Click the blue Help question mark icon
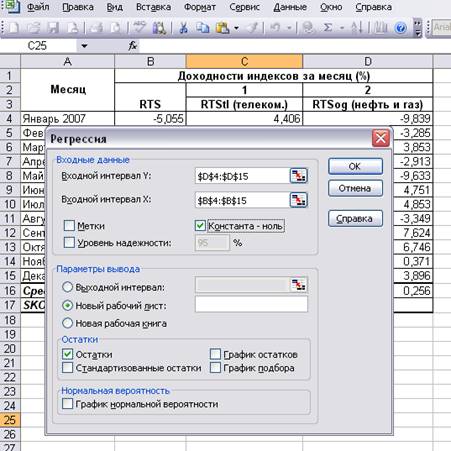Image resolution: width=451 pixels, height=451 pixels. 400,28
